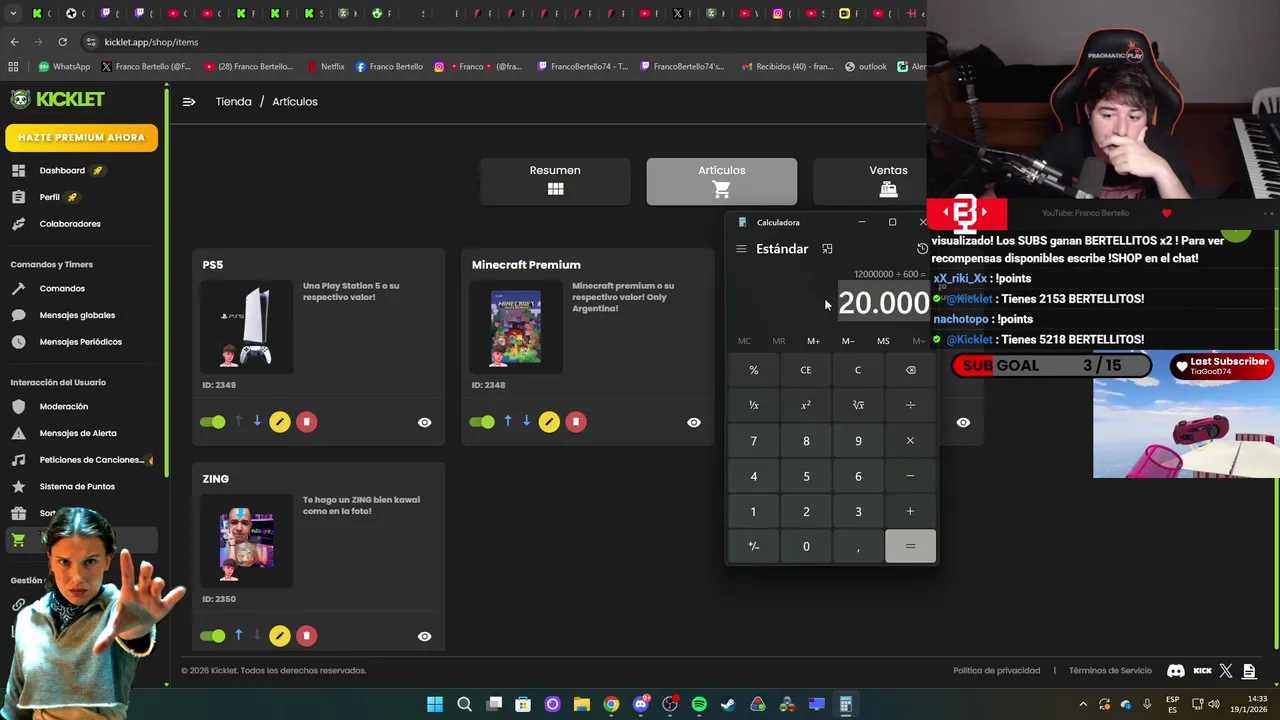Open the X social link in footer
Viewport: 1280px width, 720px height.
click(x=1226, y=671)
